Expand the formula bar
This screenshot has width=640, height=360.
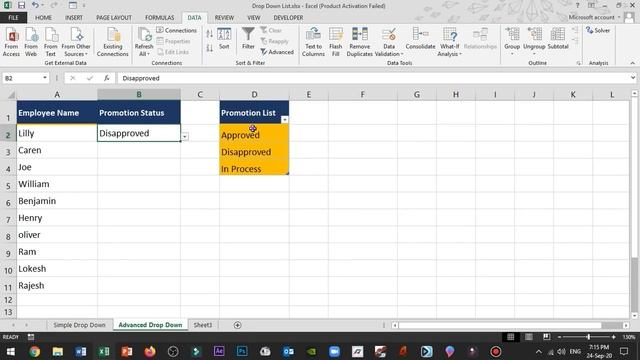pos(633,78)
